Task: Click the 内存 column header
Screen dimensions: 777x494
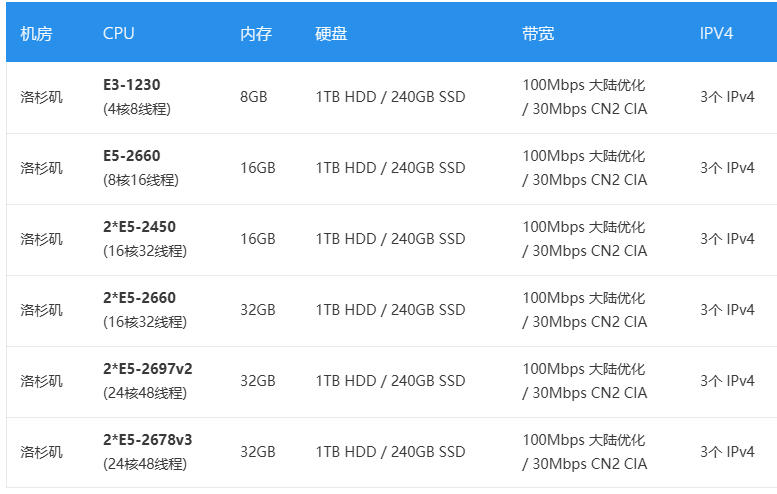Action: pos(256,34)
